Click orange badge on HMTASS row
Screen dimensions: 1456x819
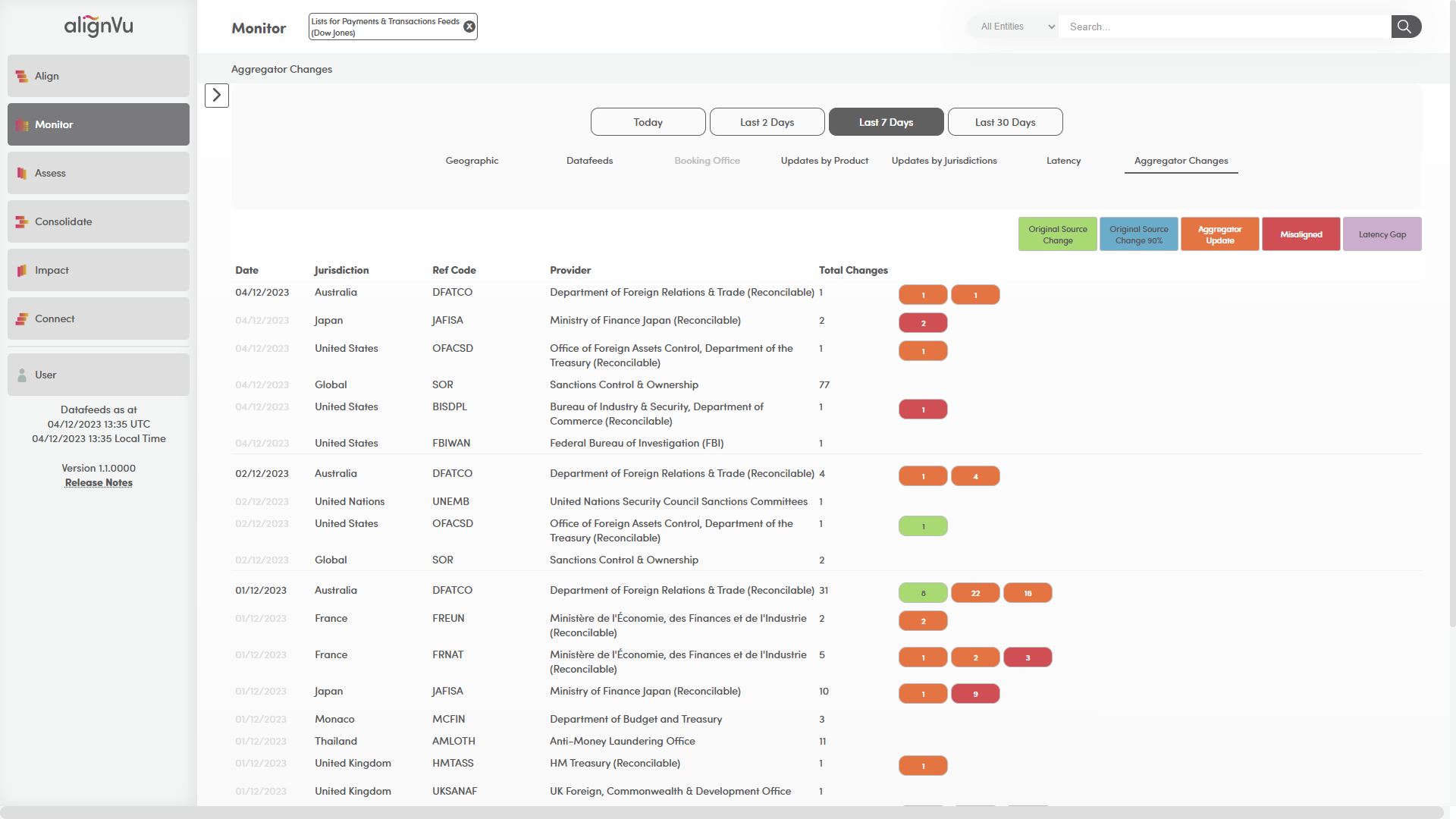(923, 766)
